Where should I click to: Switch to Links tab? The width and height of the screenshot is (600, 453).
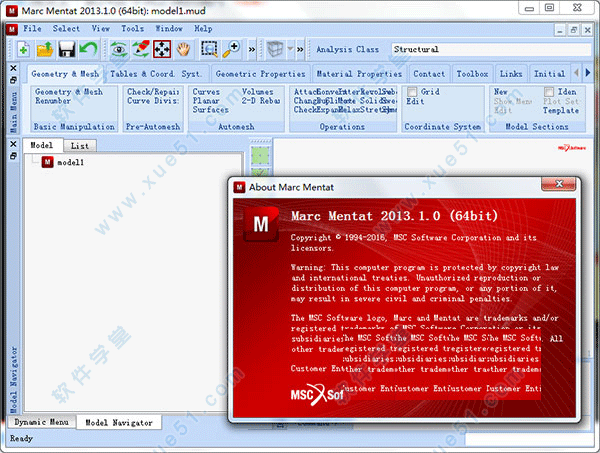point(511,74)
